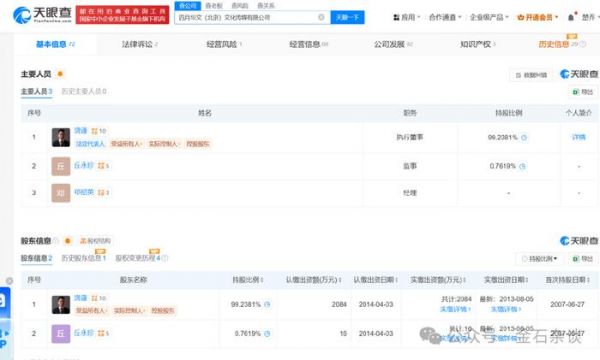600x360 pixels.
Task: Sort by the 持股比例 column header
Action: point(248,280)
